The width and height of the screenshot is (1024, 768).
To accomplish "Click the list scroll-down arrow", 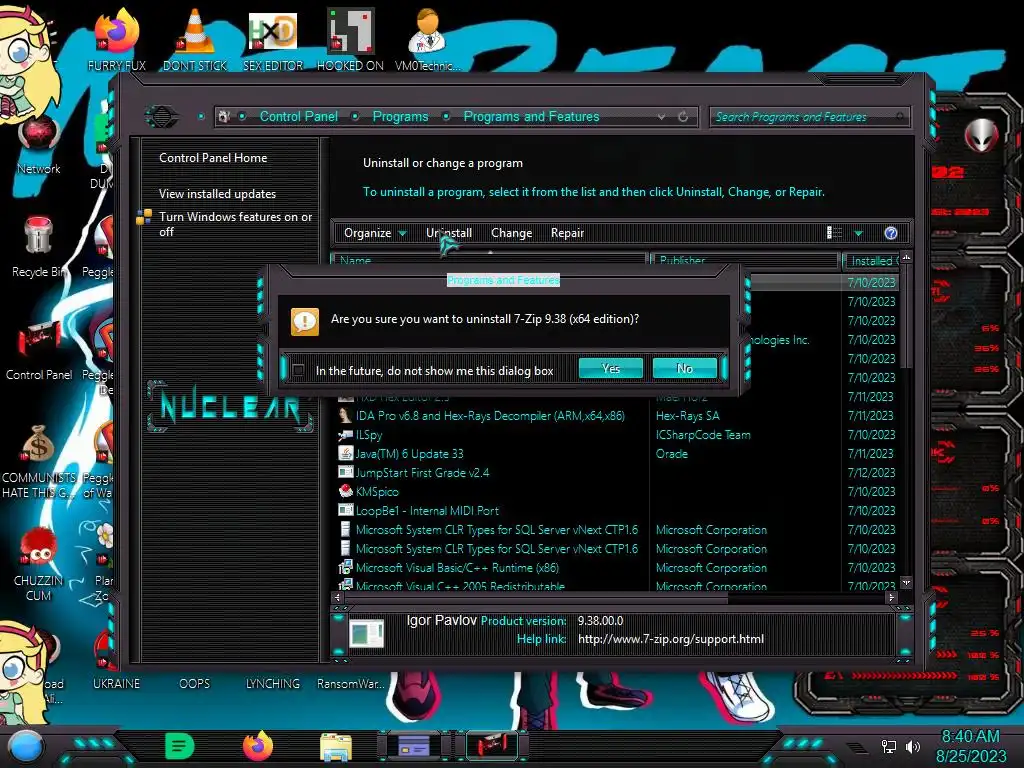I will [x=906, y=582].
